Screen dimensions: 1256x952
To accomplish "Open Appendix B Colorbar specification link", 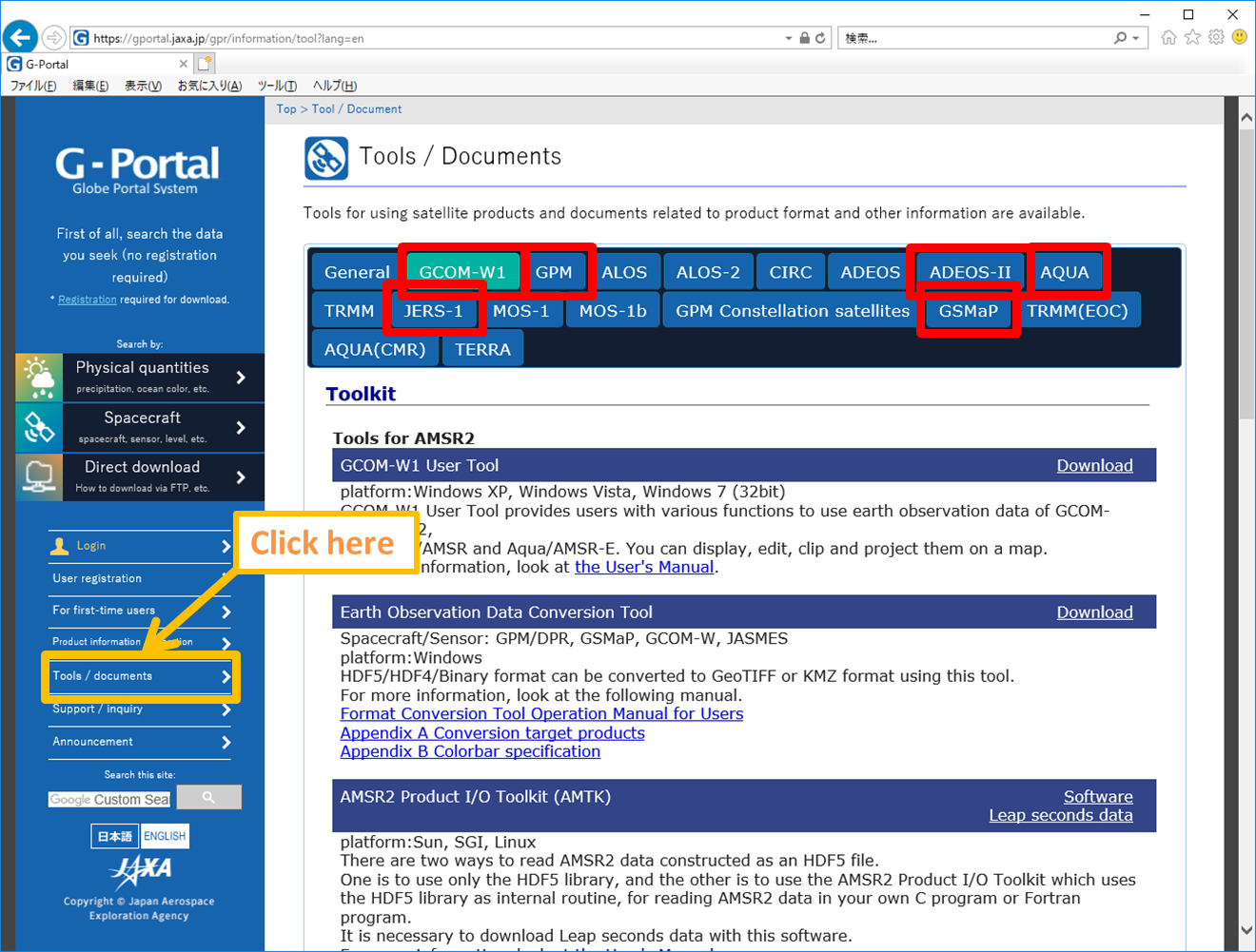I will (470, 751).
